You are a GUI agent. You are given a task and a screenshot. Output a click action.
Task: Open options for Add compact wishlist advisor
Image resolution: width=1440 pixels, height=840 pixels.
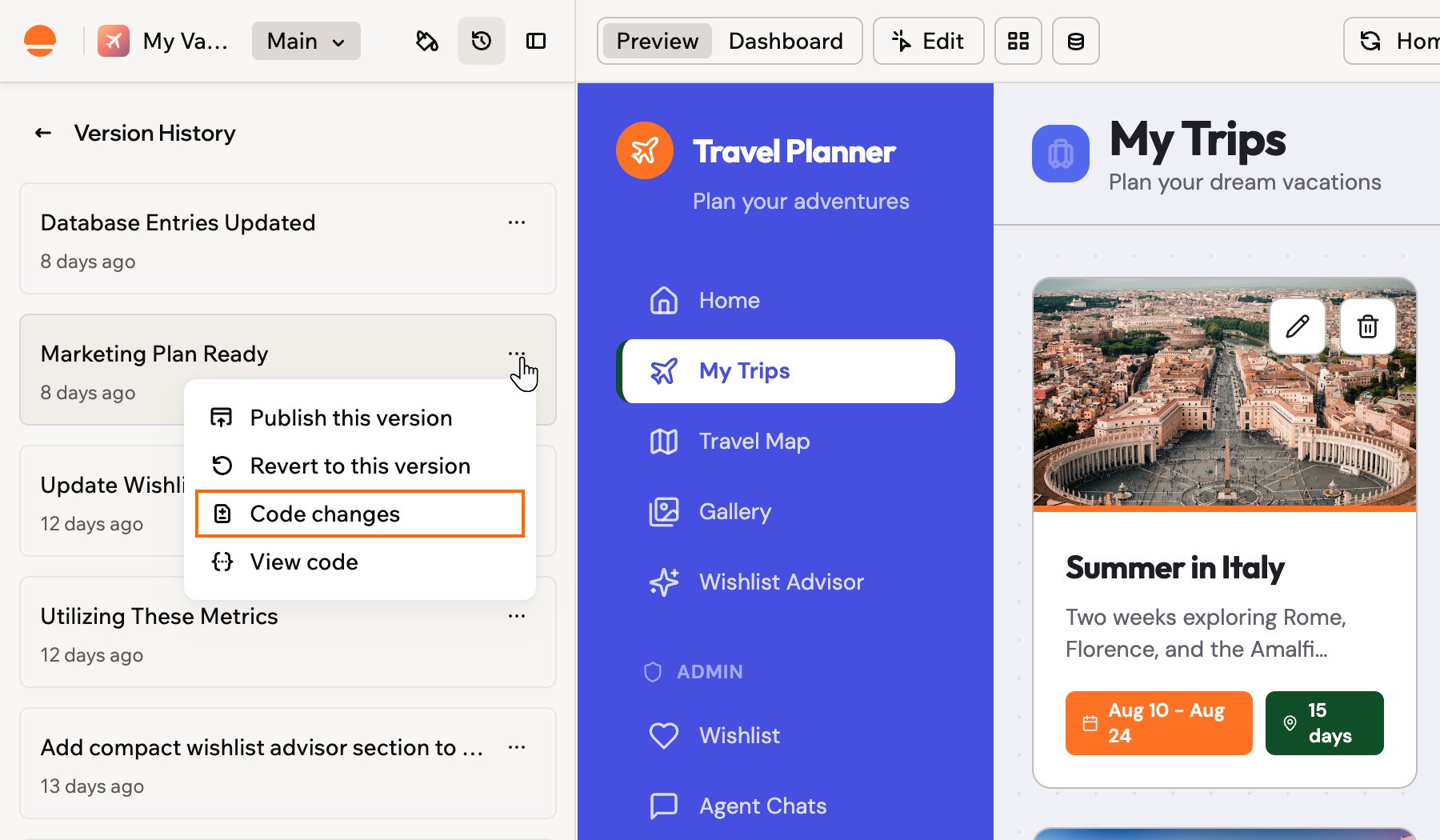tap(517, 747)
